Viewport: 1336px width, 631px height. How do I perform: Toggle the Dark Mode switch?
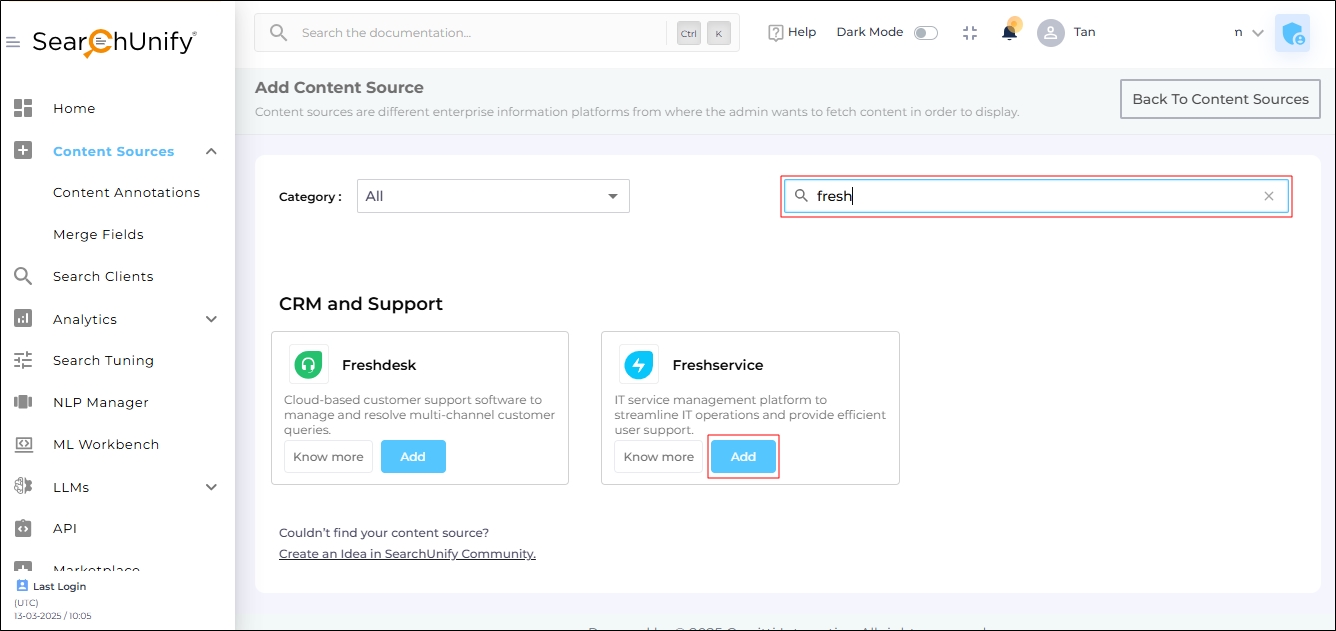926,33
